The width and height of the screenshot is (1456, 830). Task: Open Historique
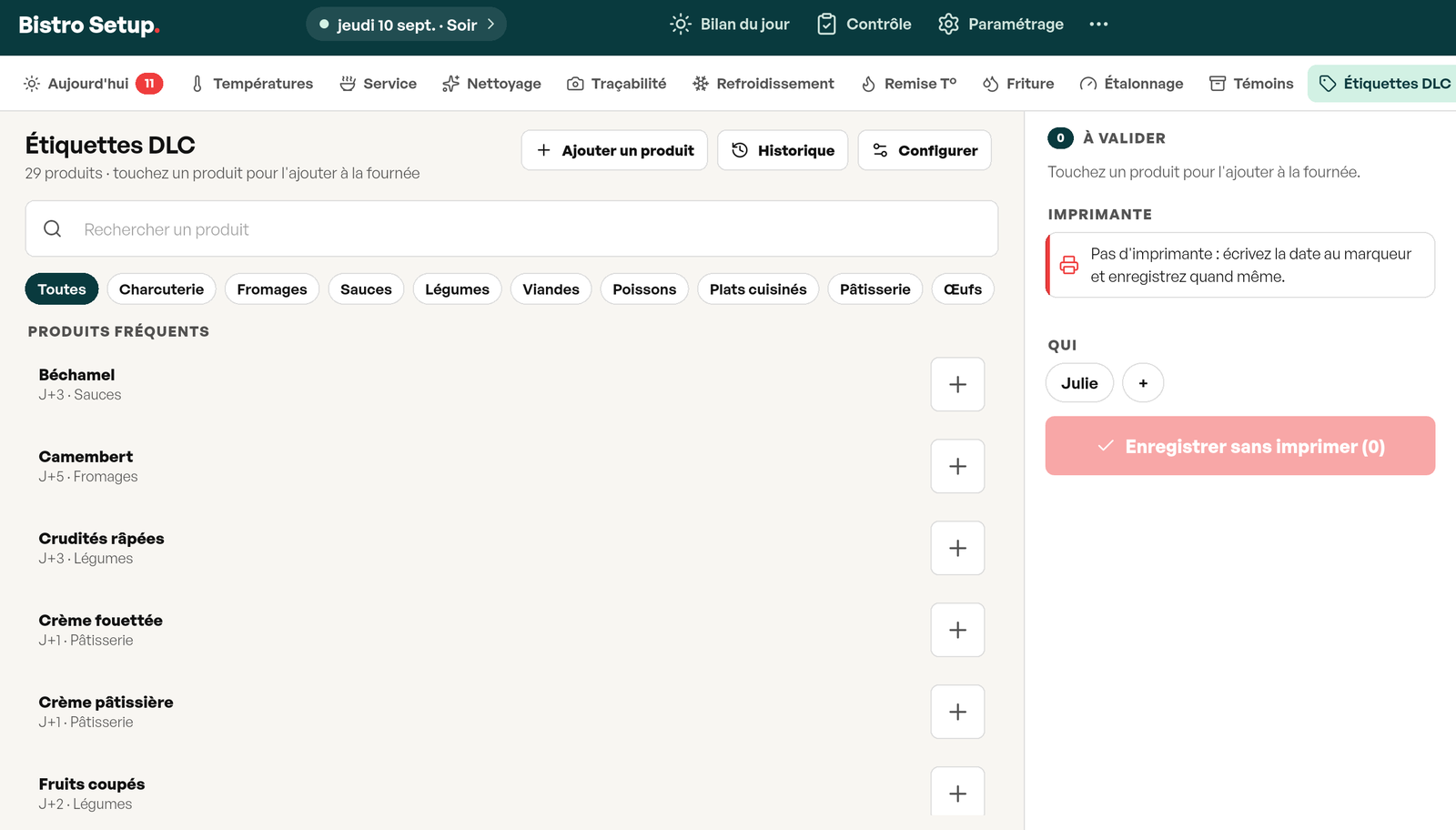(x=783, y=150)
